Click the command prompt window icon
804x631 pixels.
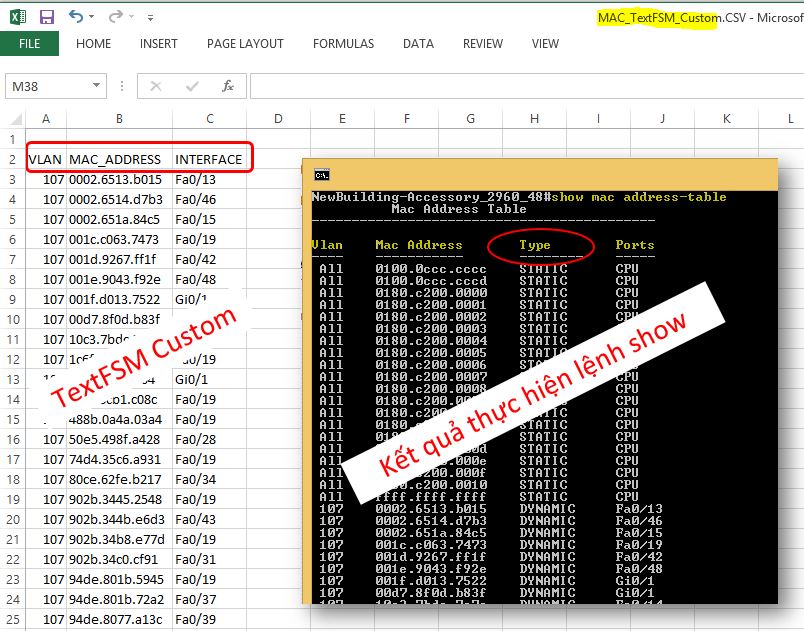pyautogui.click(x=321, y=175)
